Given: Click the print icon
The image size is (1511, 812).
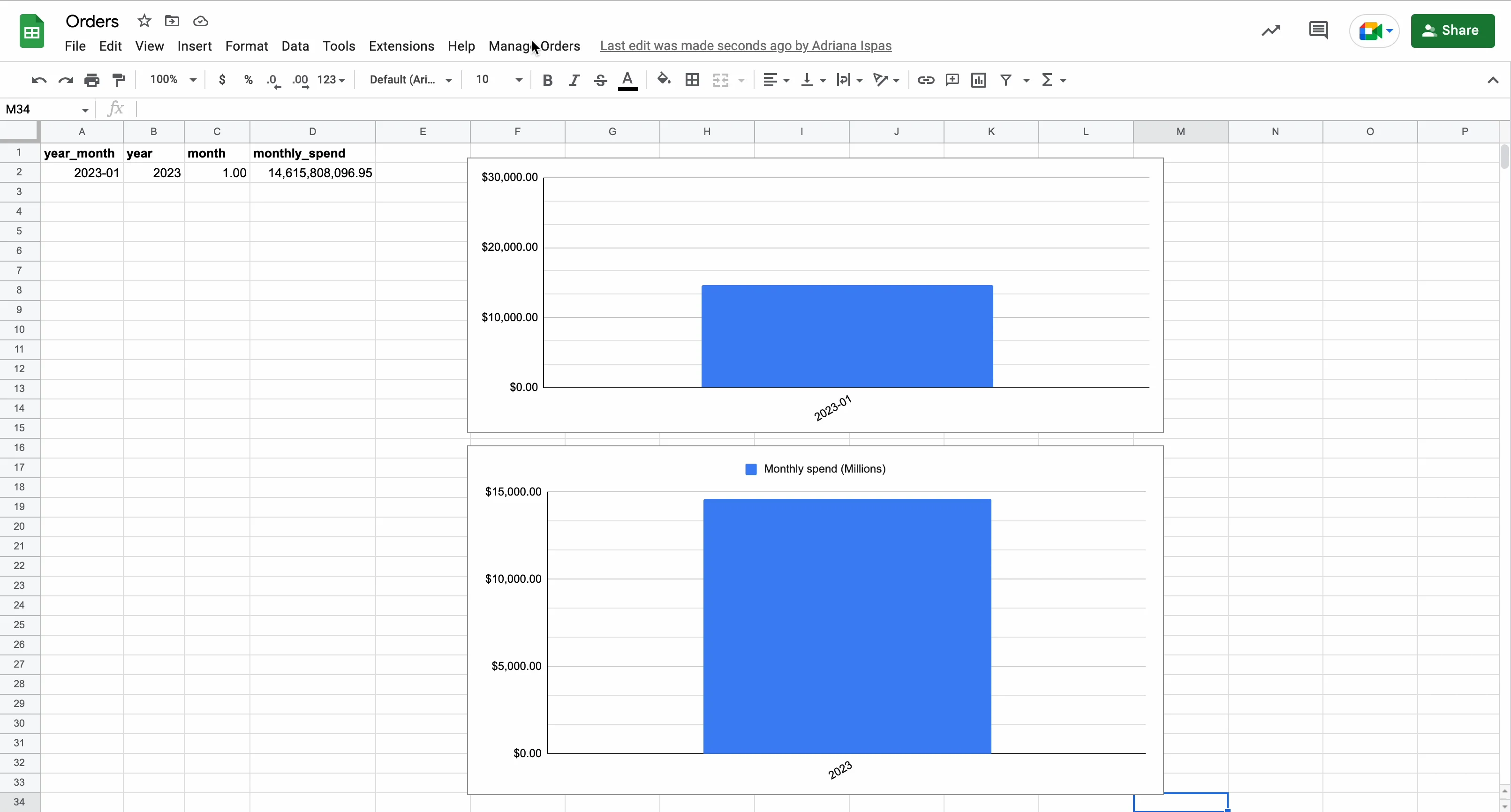Looking at the screenshot, I should tap(92, 80).
